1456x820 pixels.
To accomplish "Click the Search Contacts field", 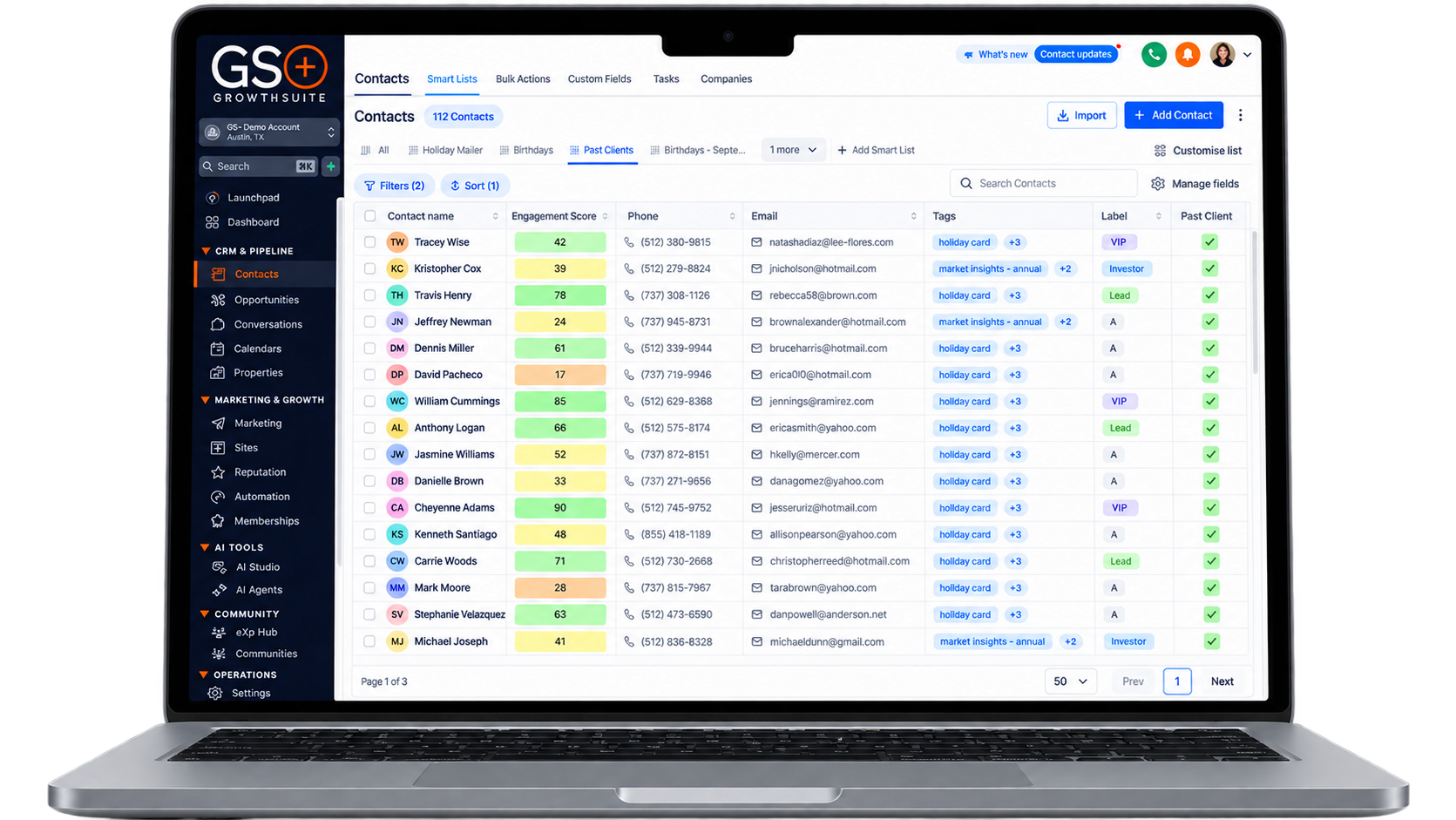I will [x=1043, y=184].
